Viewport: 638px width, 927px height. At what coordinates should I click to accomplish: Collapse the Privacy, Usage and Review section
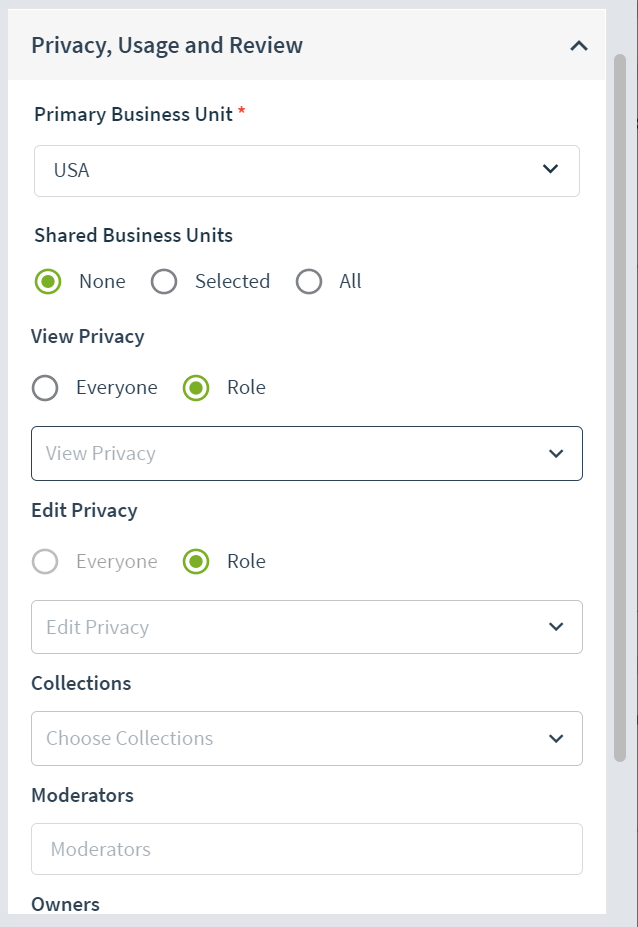coord(578,46)
